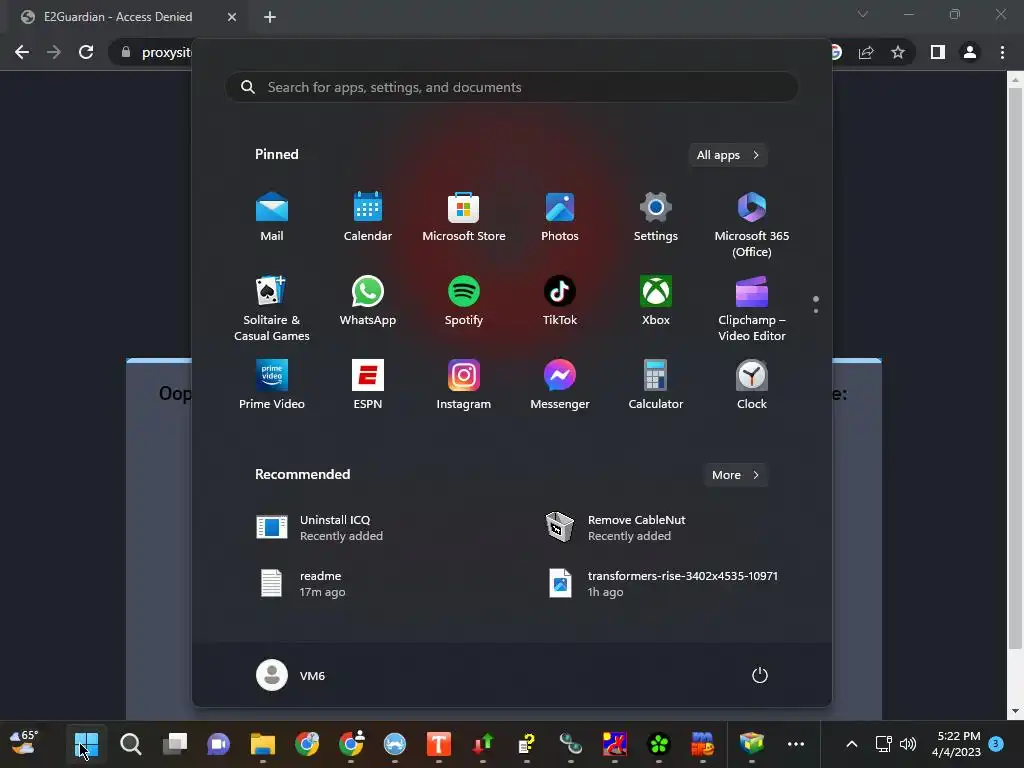Open the Photos app
The image size is (1024, 768).
[560, 217]
